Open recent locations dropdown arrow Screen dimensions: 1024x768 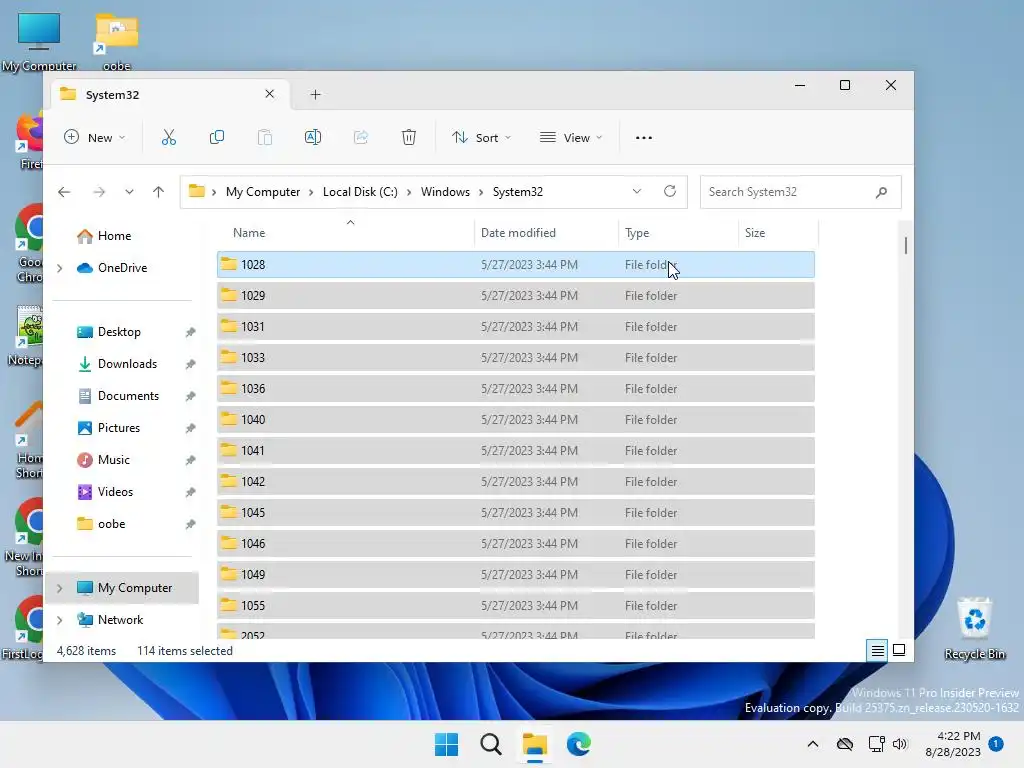pos(129,192)
